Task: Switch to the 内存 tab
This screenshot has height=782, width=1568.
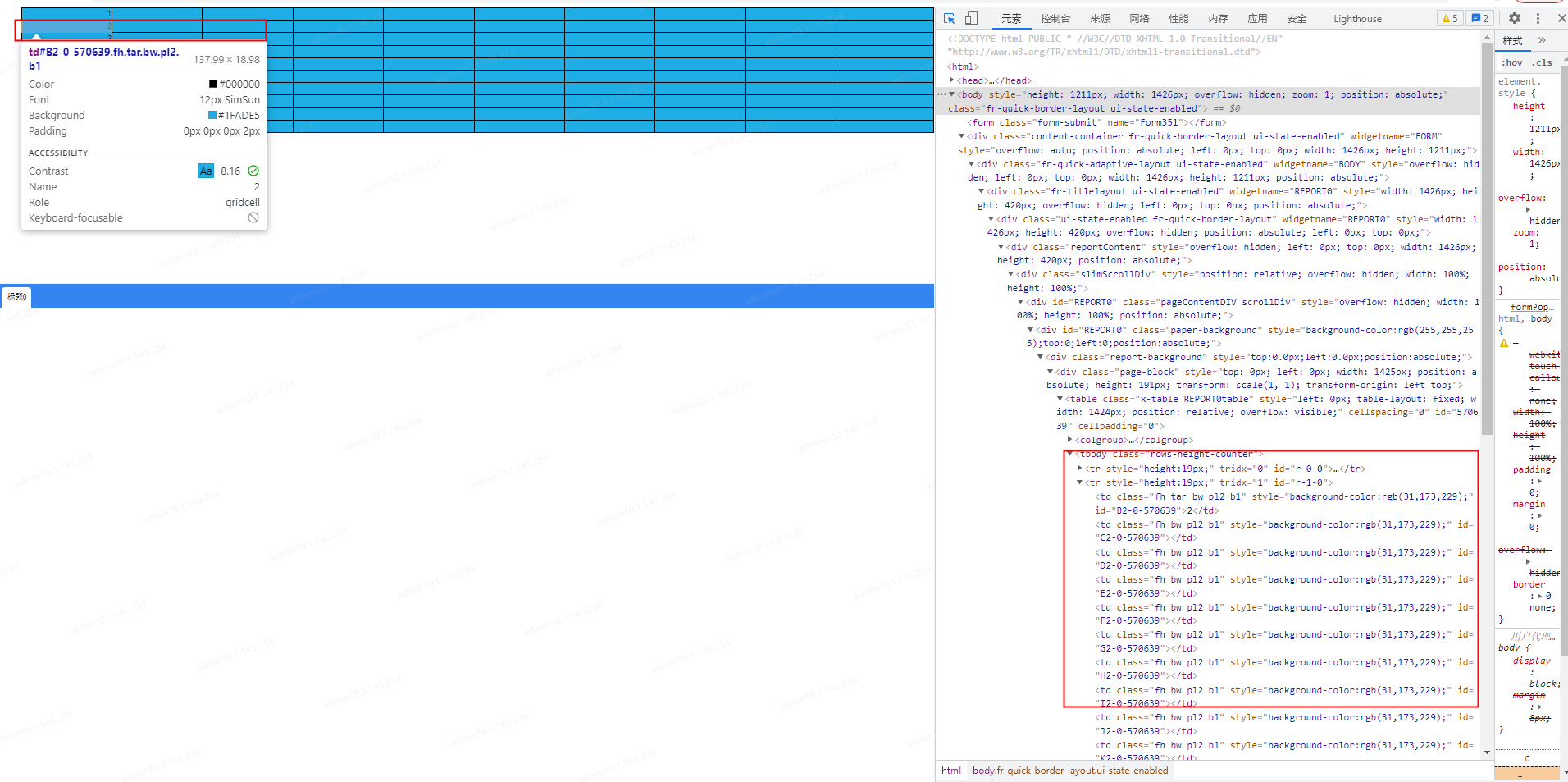Action: [1218, 19]
